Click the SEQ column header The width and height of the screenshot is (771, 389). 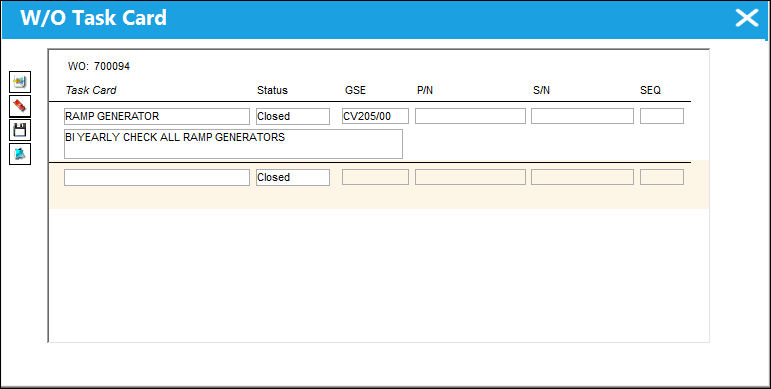click(x=651, y=90)
